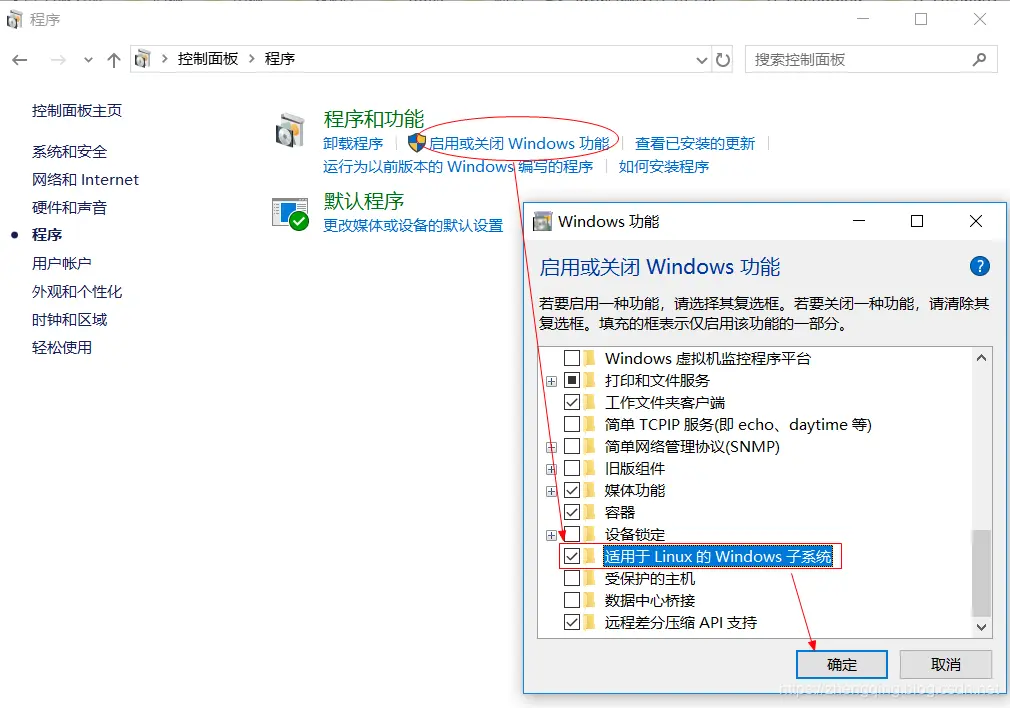Click the feature list scroll down arrow
The height and width of the screenshot is (708, 1010).
[981, 627]
